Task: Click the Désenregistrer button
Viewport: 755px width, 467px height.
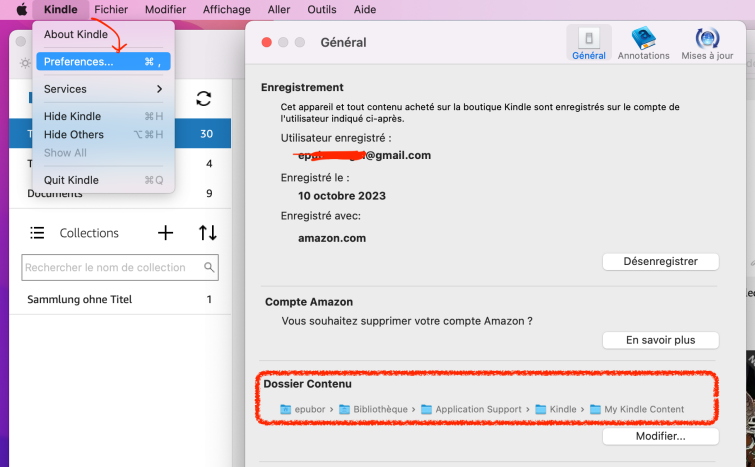Action: pos(661,261)
